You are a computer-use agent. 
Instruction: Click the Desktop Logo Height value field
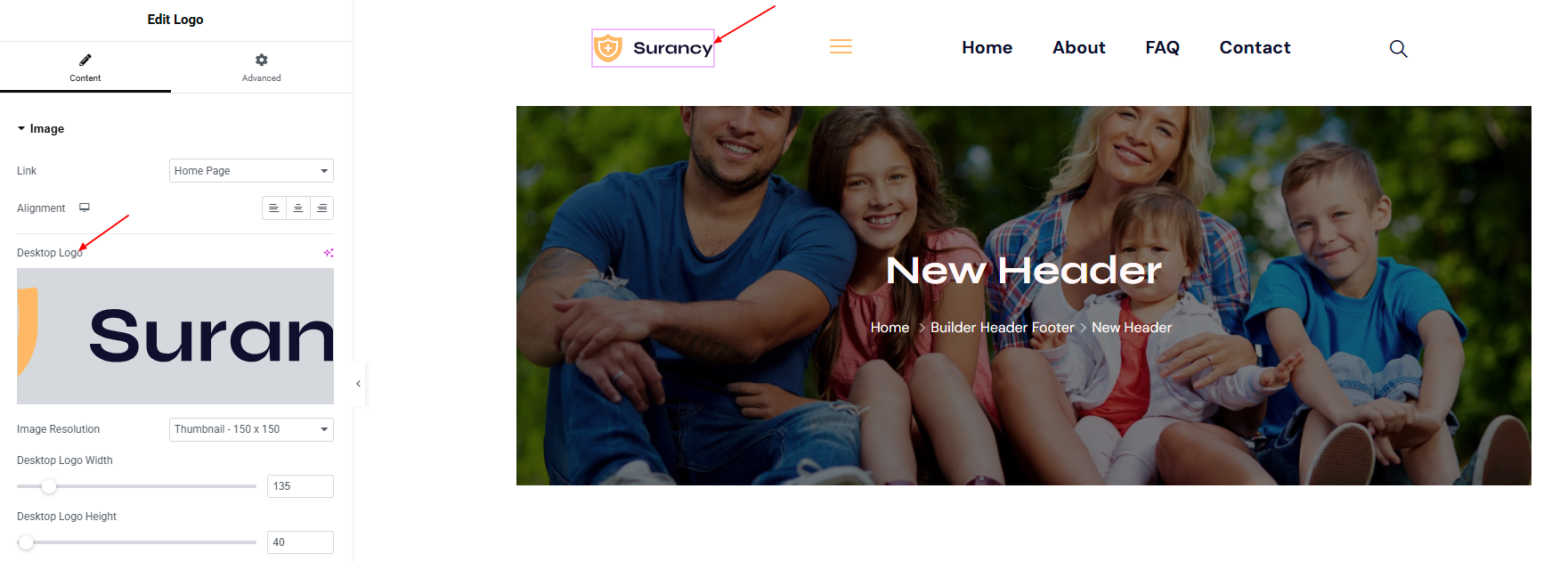pyautogui.click(x=300, y=542)
